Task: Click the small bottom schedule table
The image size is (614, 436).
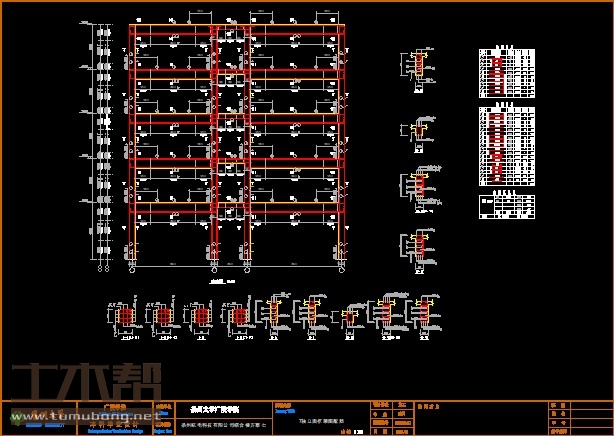Action: tap(506, 205)
